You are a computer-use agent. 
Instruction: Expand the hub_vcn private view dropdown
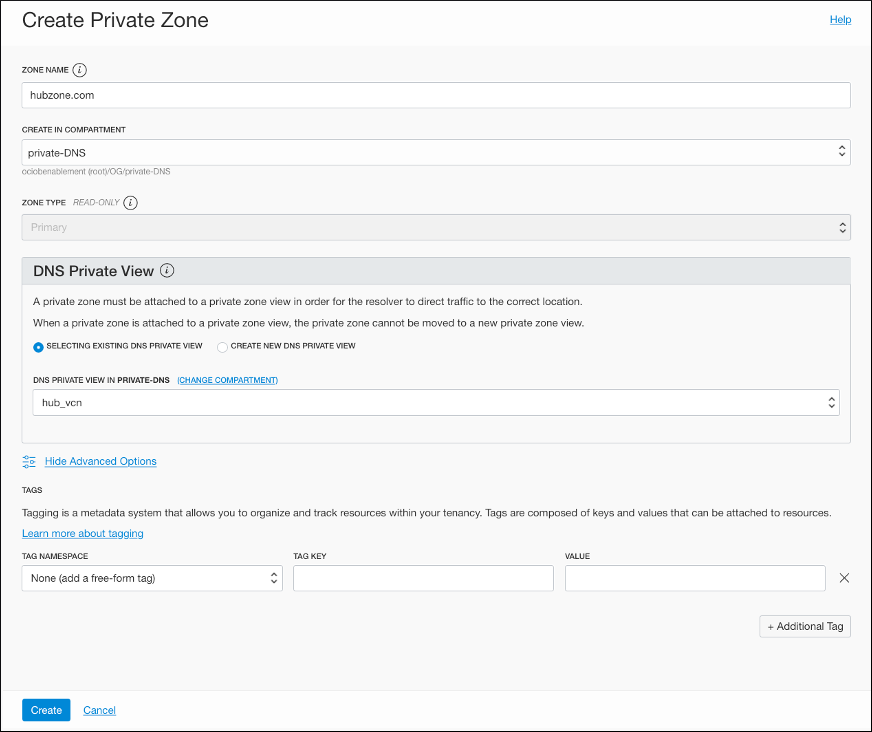[x=435, y=402]
